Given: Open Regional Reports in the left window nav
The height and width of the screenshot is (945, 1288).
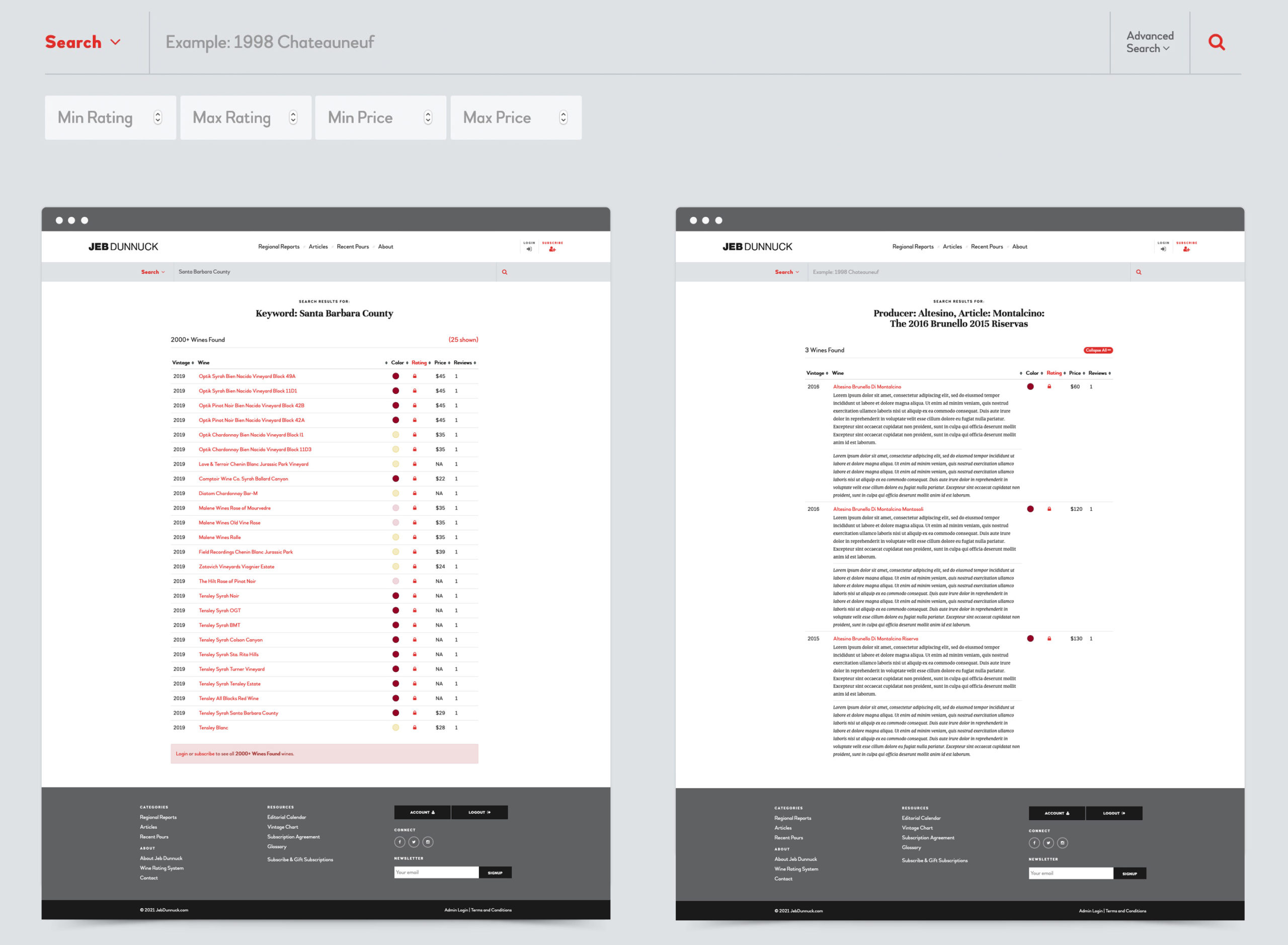Looking at the screenshot, I should 279,247.
